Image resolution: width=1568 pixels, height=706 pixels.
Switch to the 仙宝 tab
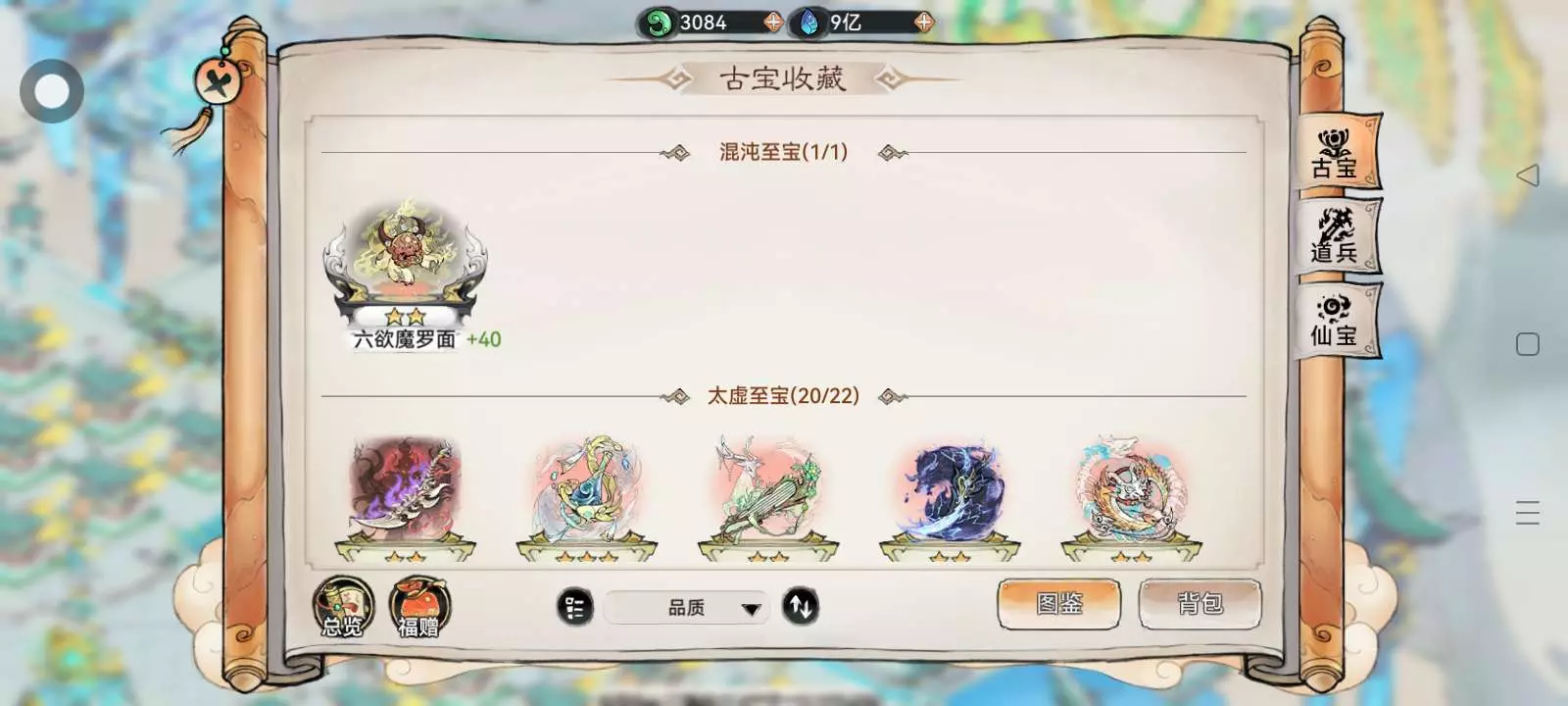(x=1337, y=321)
